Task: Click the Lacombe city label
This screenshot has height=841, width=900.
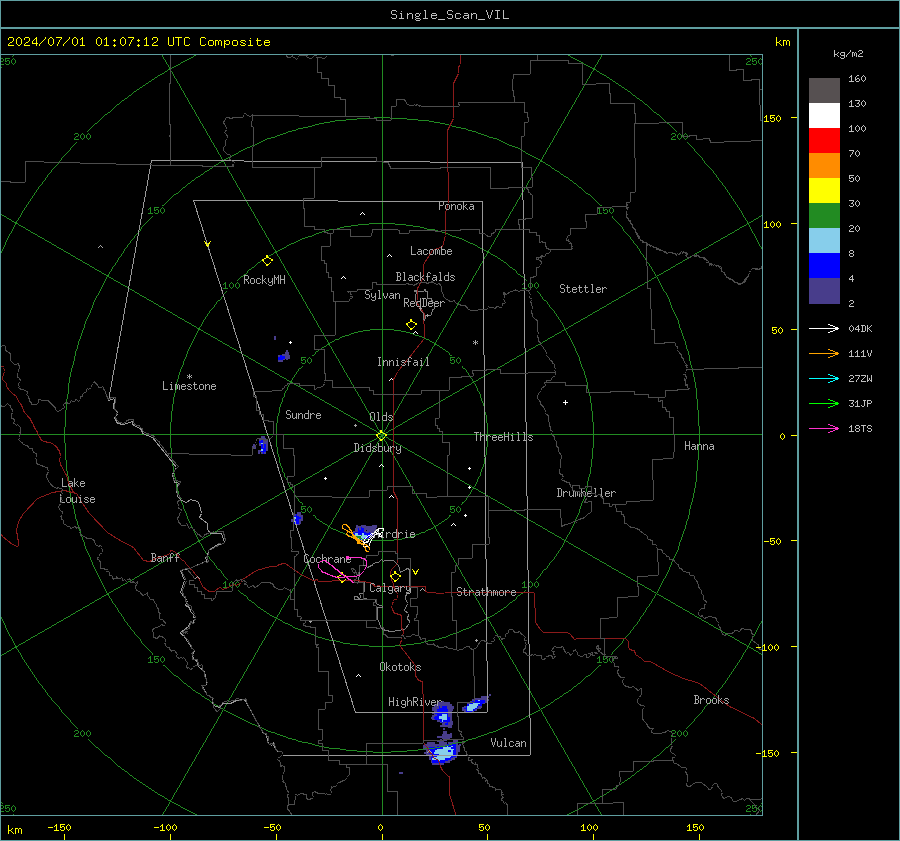Action: tap(431, 251)
